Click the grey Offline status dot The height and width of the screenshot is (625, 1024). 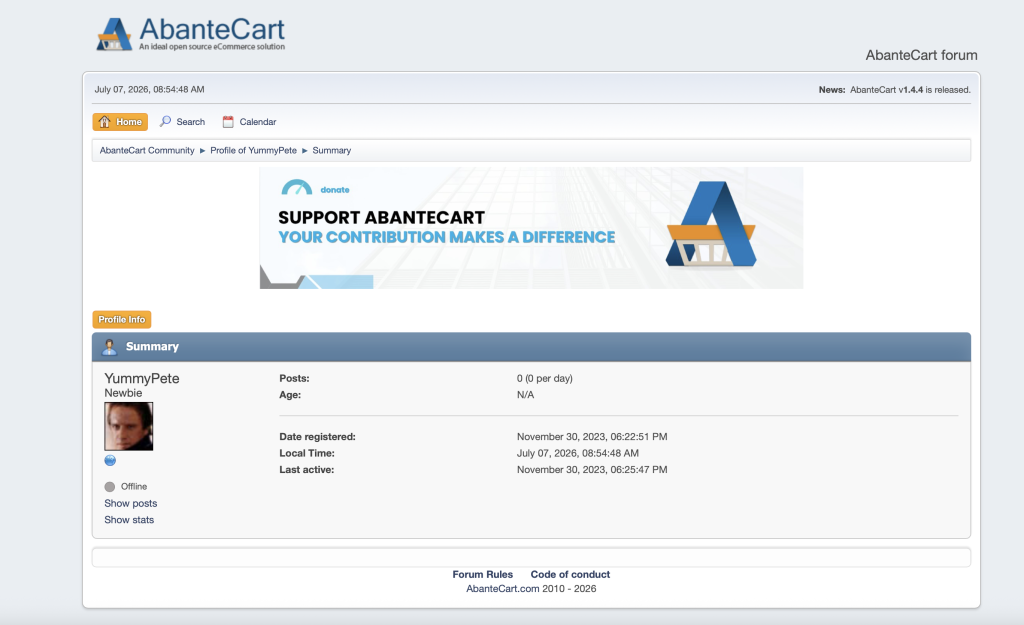point(110,487)
